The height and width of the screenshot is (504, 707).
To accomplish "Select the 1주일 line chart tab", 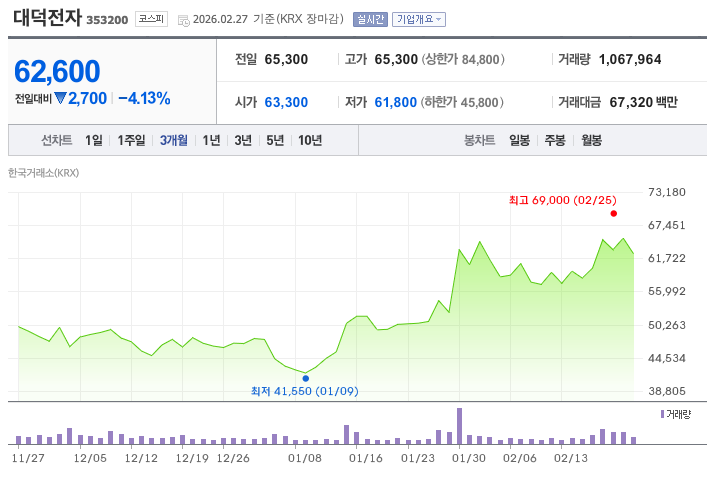I will point(131,140).
